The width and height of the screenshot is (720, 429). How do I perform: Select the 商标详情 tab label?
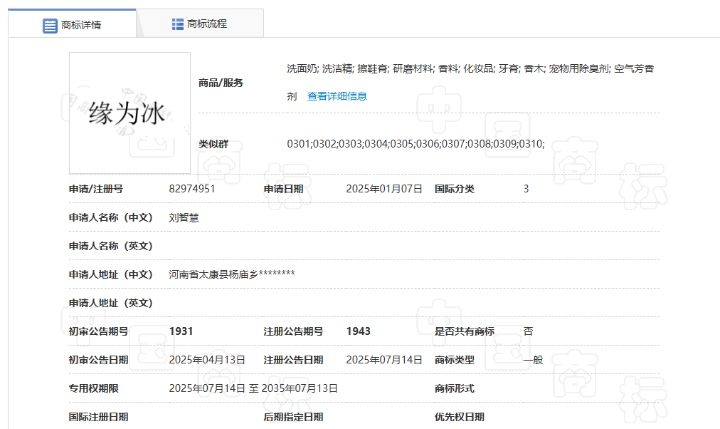[x=81, y=24]
